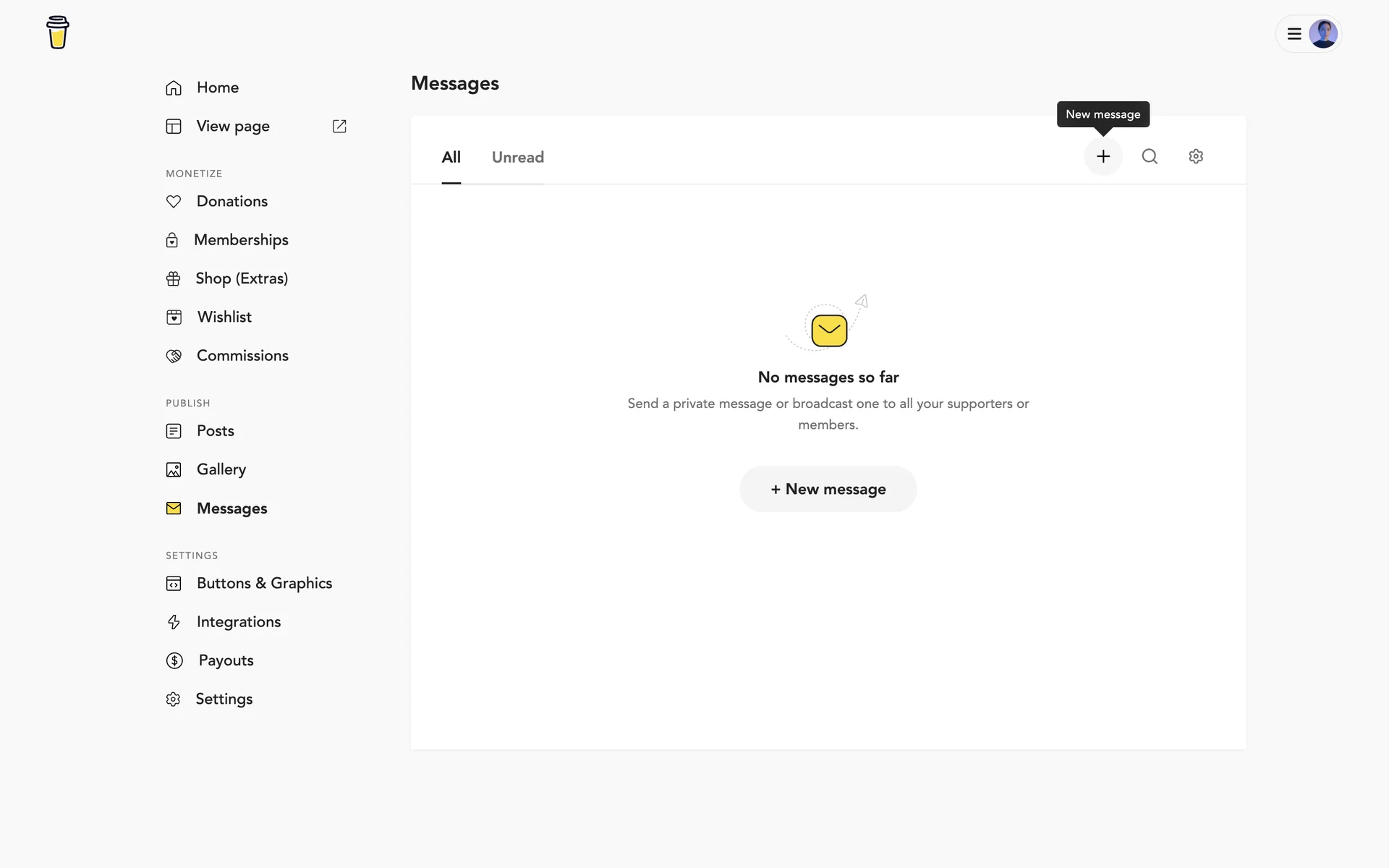The image size is (1389, 868).
Task: Open Integrations lightning bolt icon
Action: (174, 622)
